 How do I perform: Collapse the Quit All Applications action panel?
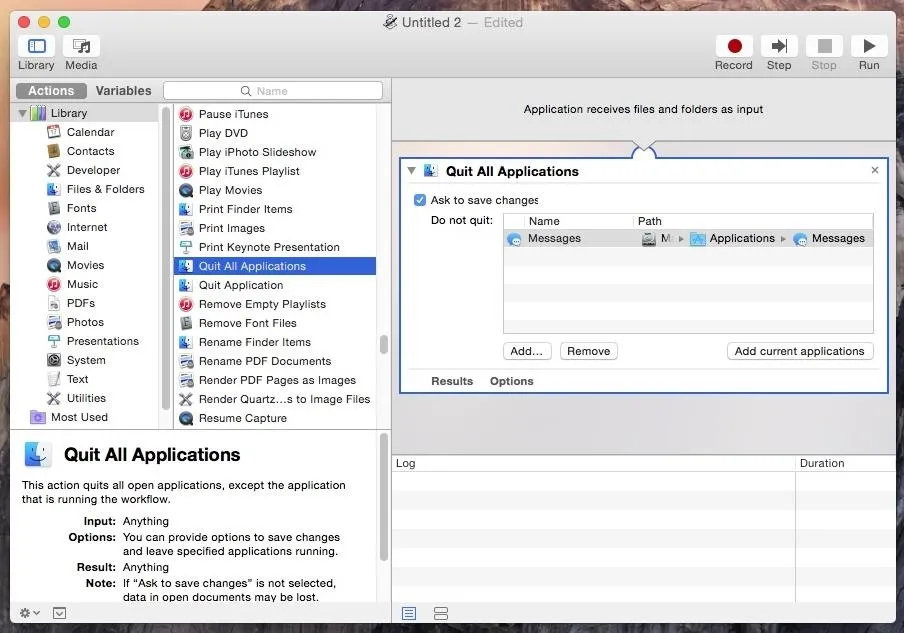pyautogui.click(x=412, y=171)
